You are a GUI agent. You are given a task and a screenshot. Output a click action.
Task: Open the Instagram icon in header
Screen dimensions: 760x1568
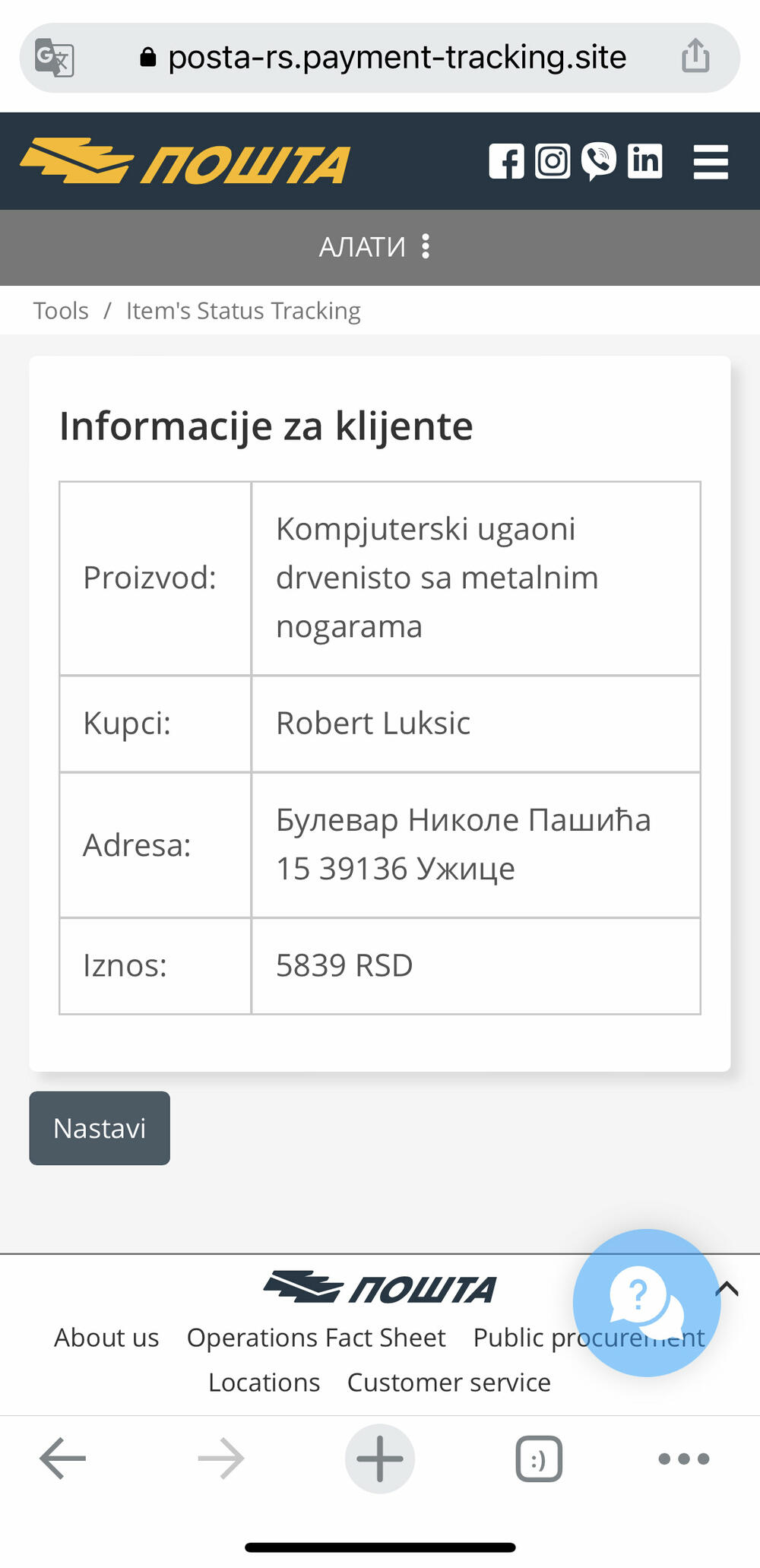tap(553, 161)
